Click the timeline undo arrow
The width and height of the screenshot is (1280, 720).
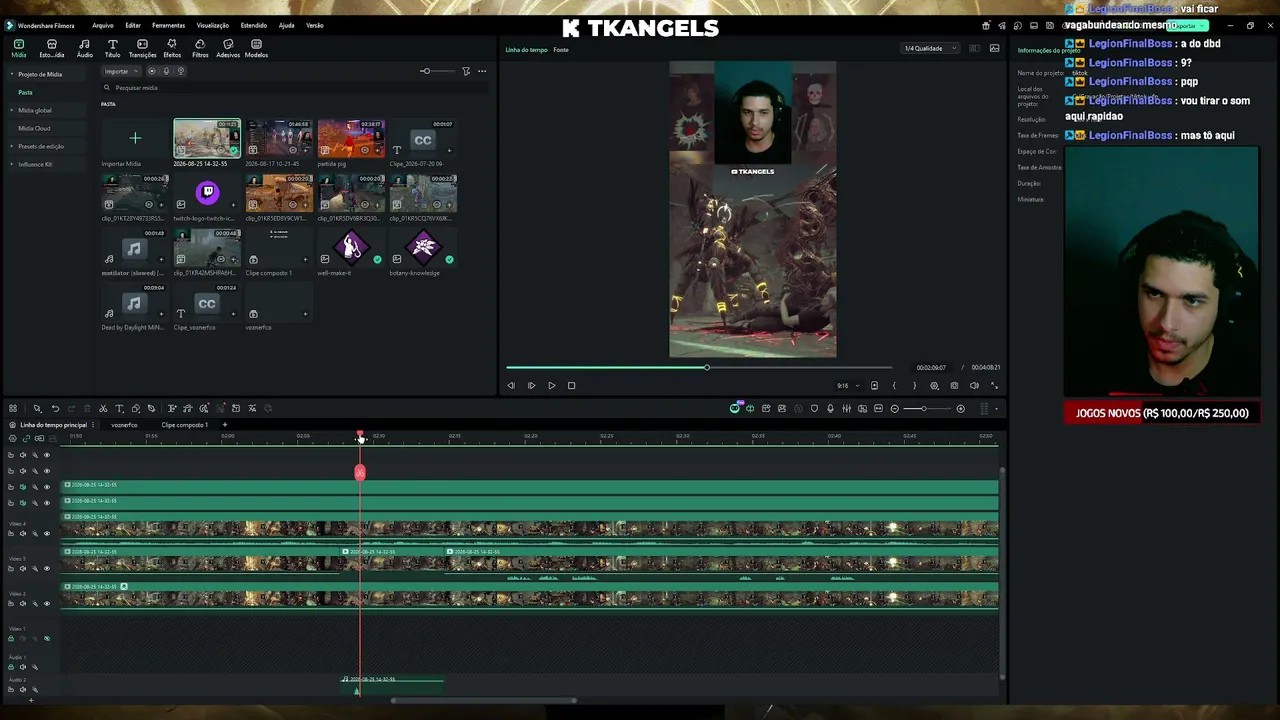[x=55, y=408]
